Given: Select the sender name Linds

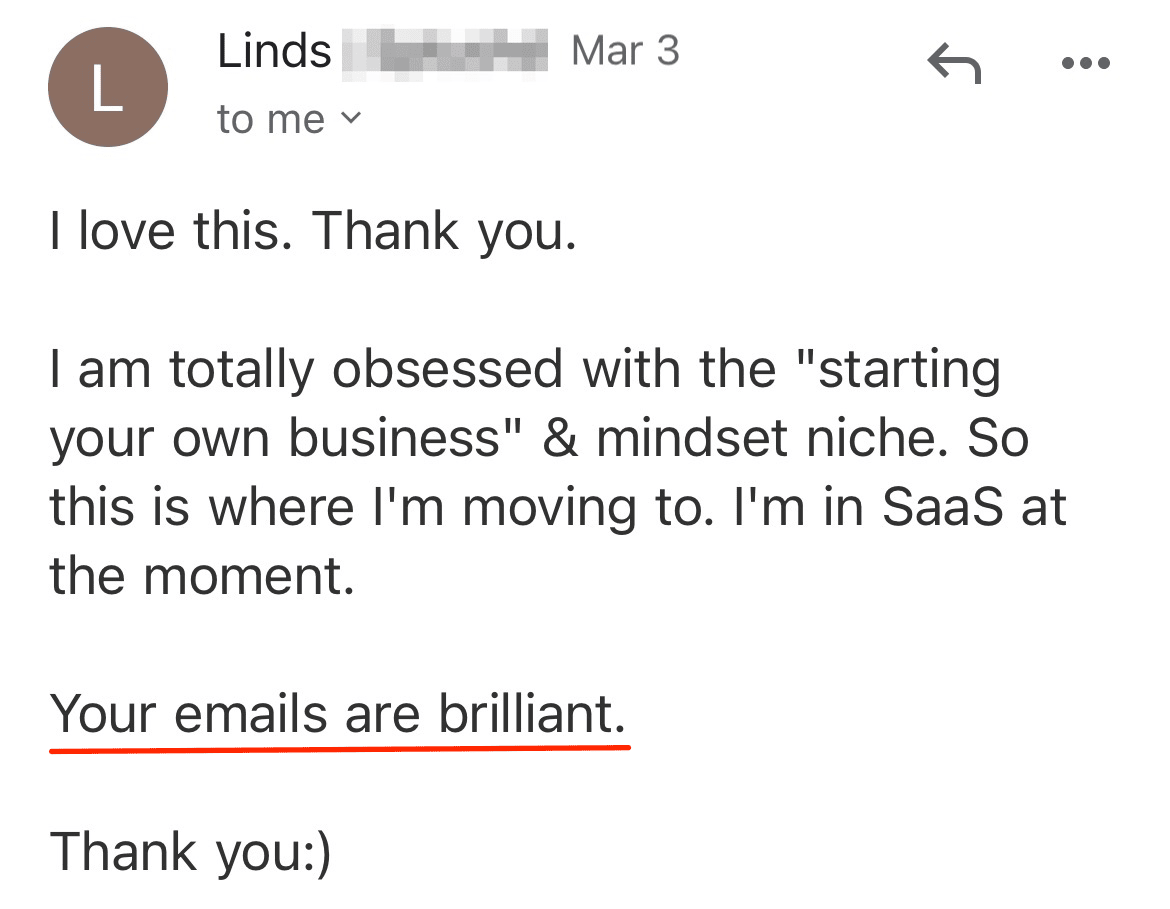Looking at the screenshot, I should [274, 51].
